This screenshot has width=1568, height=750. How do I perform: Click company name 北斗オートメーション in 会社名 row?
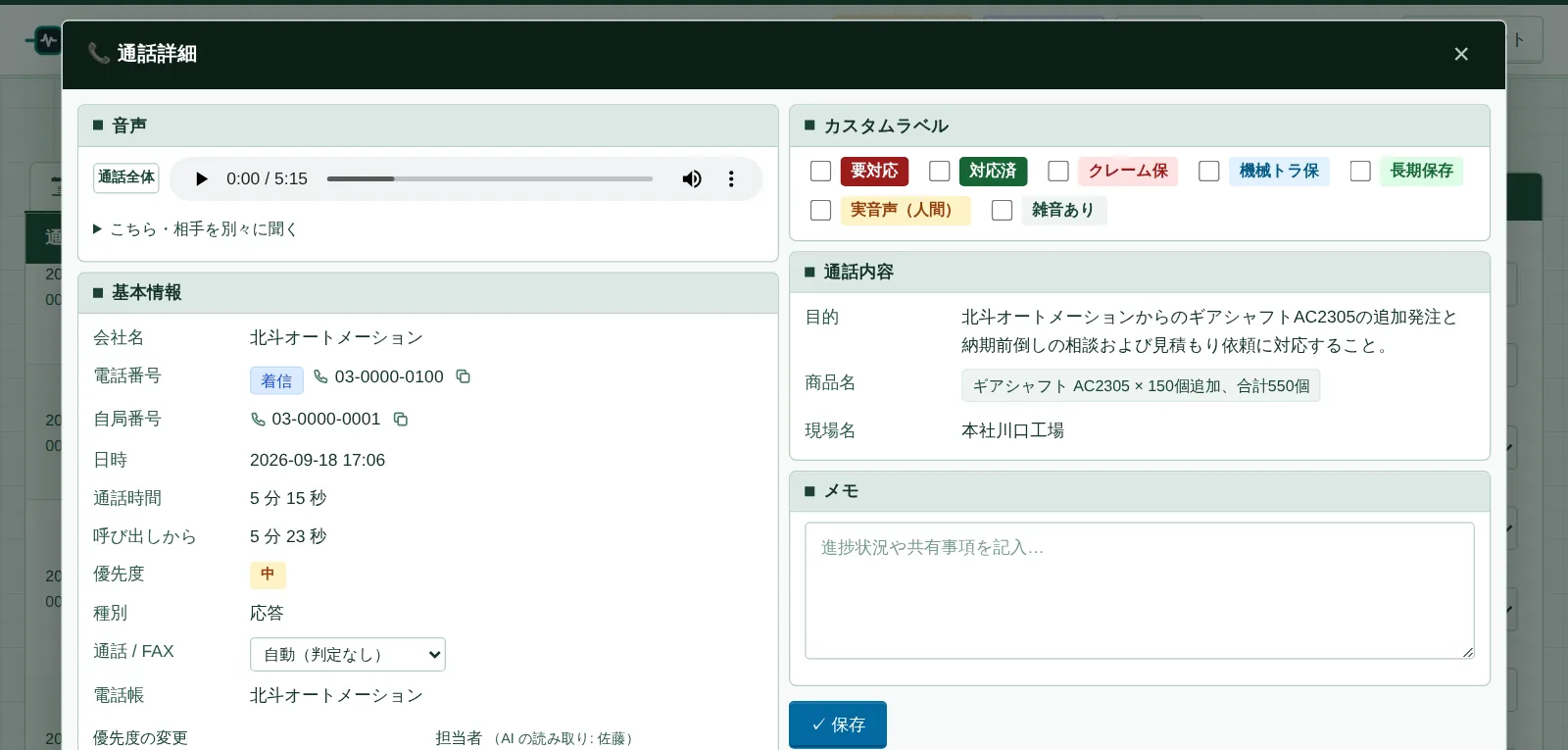(336, 337)
